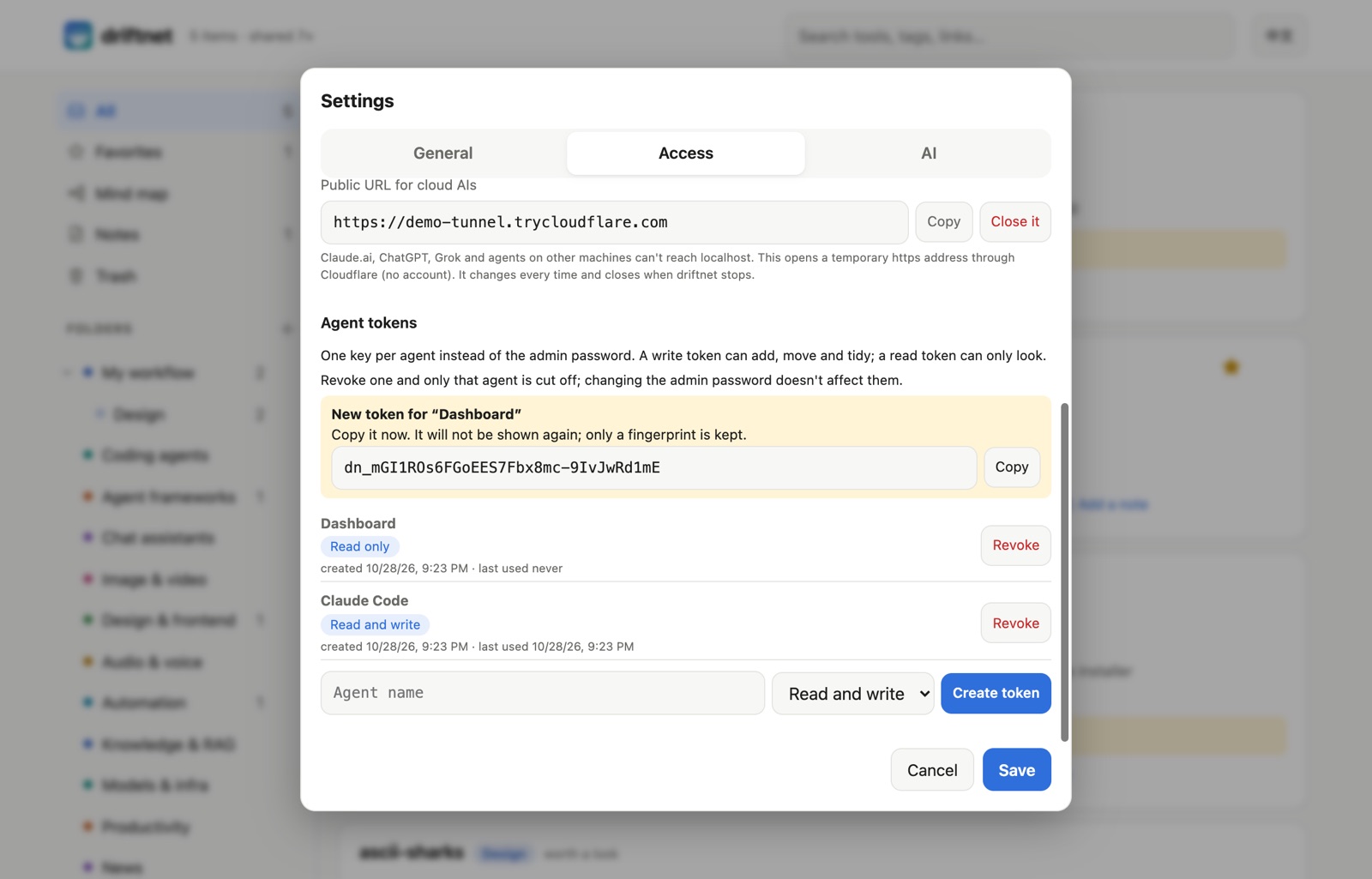
Task: Click the Trash icon in sidebar
Action: pyautogui.click(x=76, y=276)
